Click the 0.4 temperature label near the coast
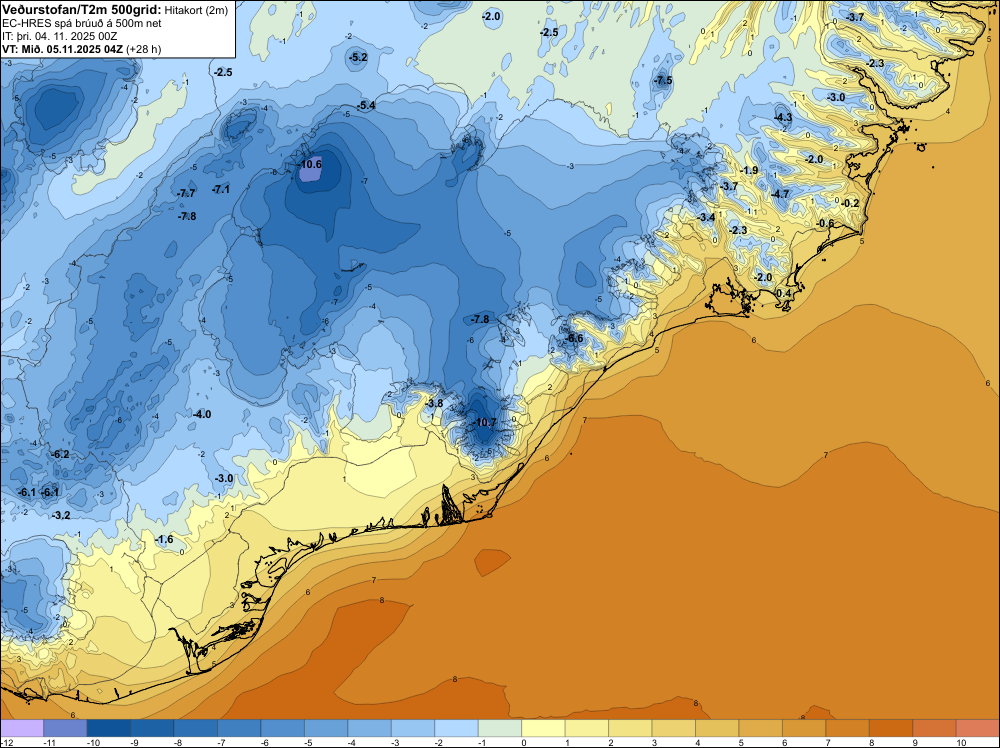The width and height of the screenshot is (1000, 748). coord(784,293)
